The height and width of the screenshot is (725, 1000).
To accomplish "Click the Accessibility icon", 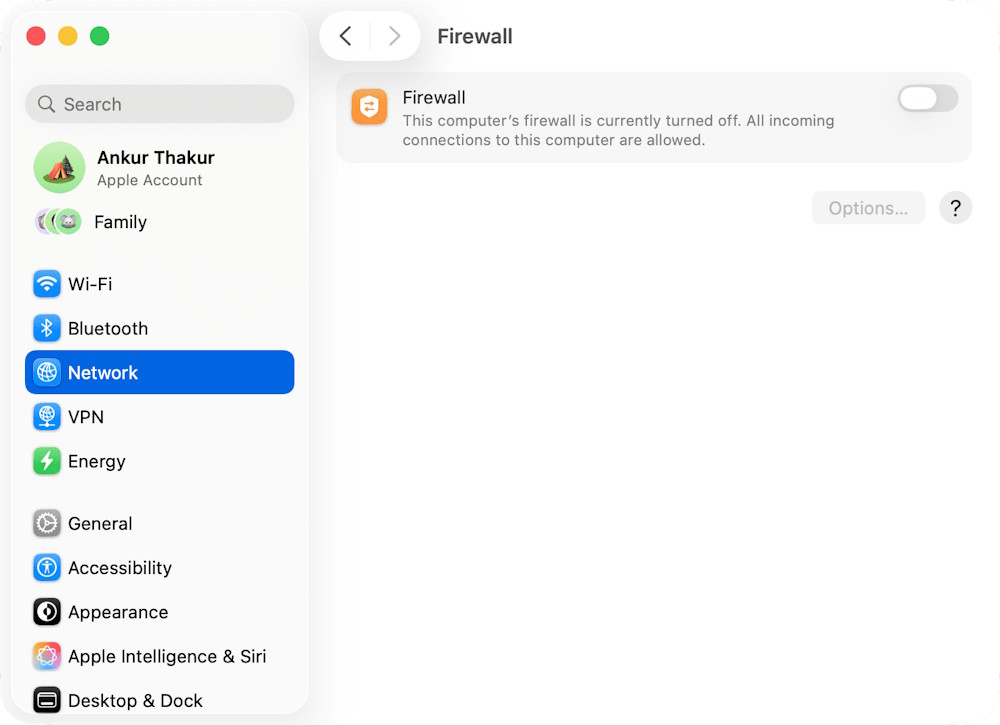I will click(46, 567).
